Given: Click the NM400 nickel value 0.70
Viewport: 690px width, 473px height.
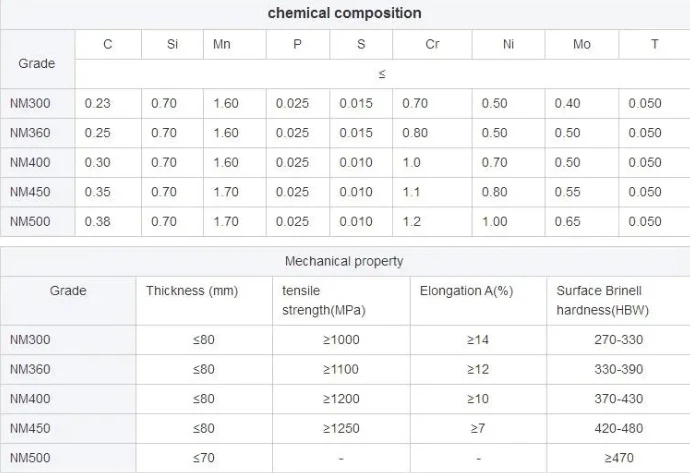Looking at the screenshot, I should pos(494,162).
